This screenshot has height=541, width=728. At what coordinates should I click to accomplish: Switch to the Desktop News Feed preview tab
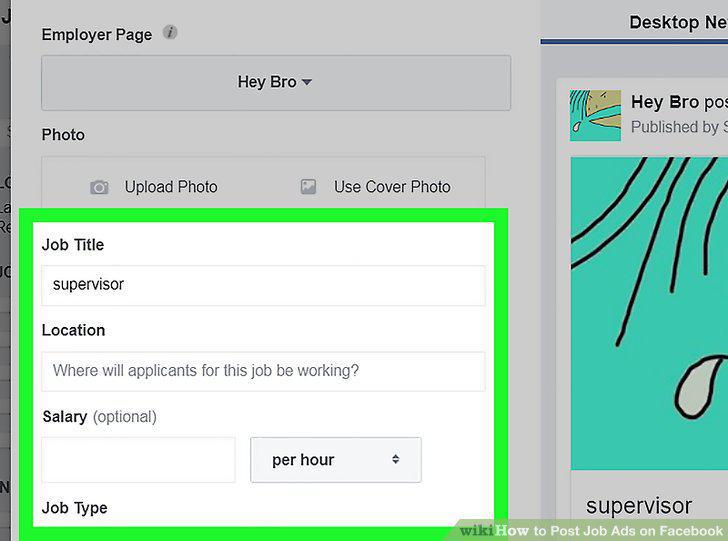pyautogui.click(x=678, y=22)
